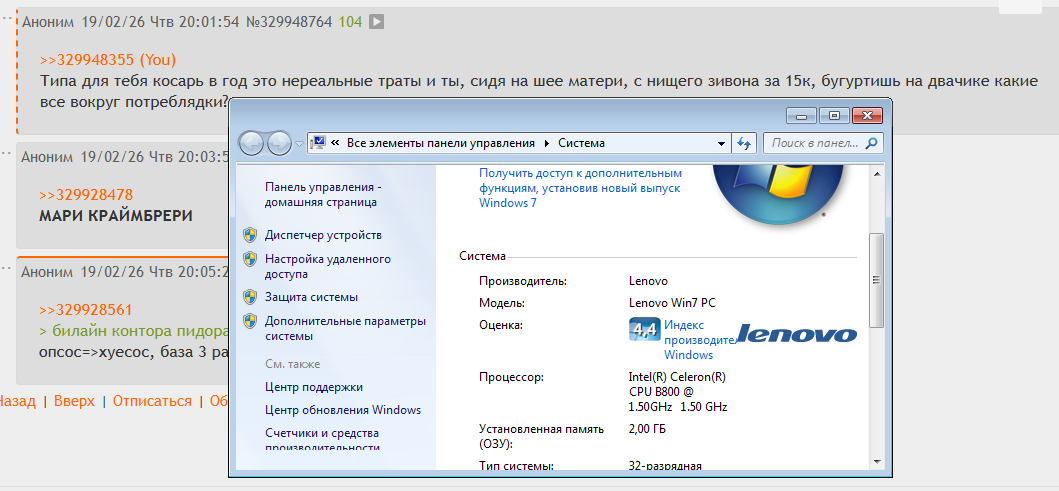1059x491 pixels.
Task: Select breadcrumb 'Система' in address bar
Action: [x=582, y=143]
